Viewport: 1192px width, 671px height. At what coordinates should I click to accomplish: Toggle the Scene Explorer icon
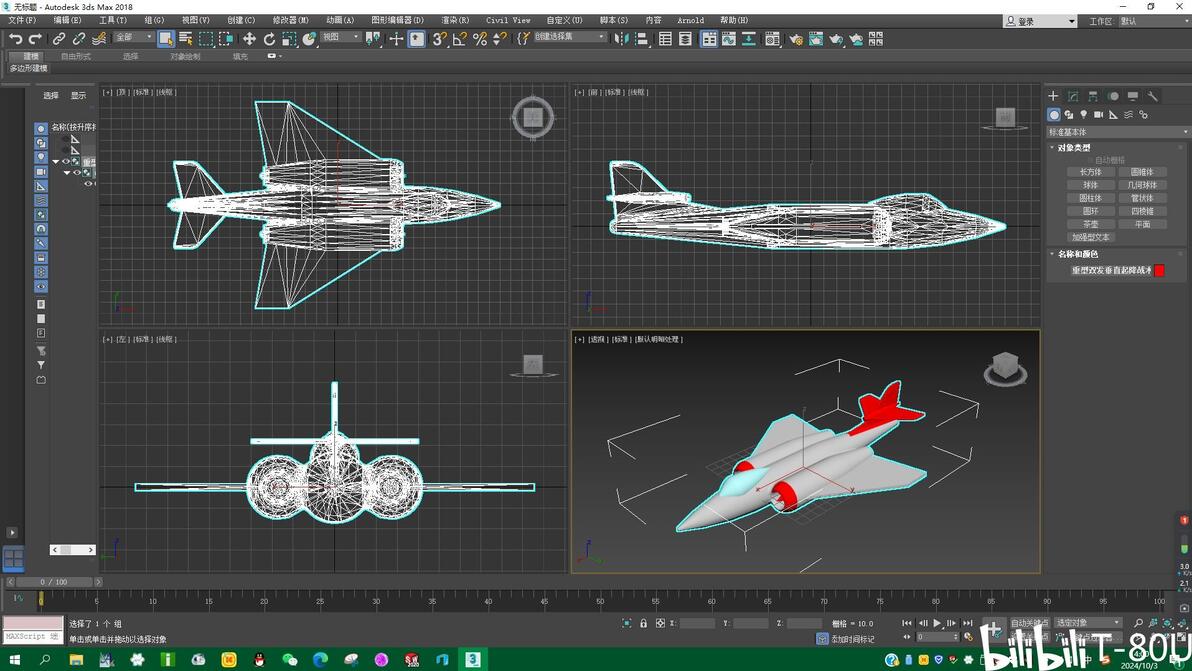[x=665, y=39]
